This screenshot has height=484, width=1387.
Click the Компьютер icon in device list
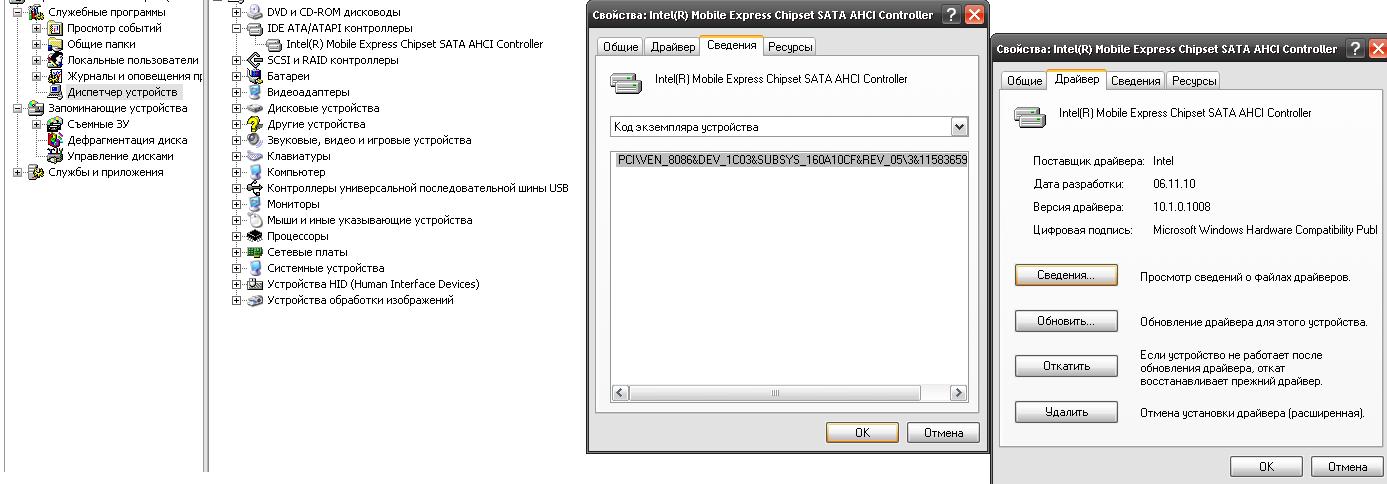click(x=255, y=172)
